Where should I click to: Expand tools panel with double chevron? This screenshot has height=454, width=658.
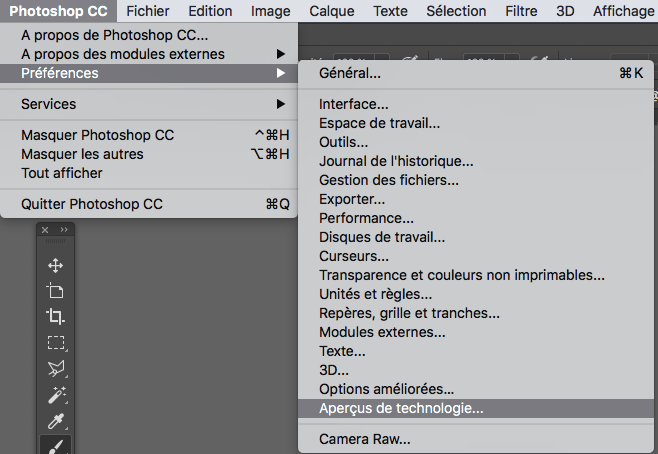(x=64, y=230)
